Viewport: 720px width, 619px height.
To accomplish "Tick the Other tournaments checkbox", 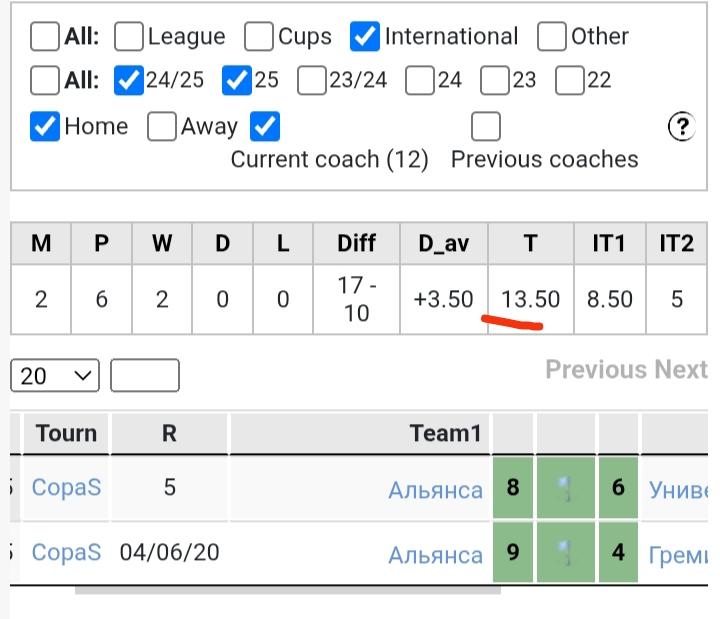I will click(552, 37).
